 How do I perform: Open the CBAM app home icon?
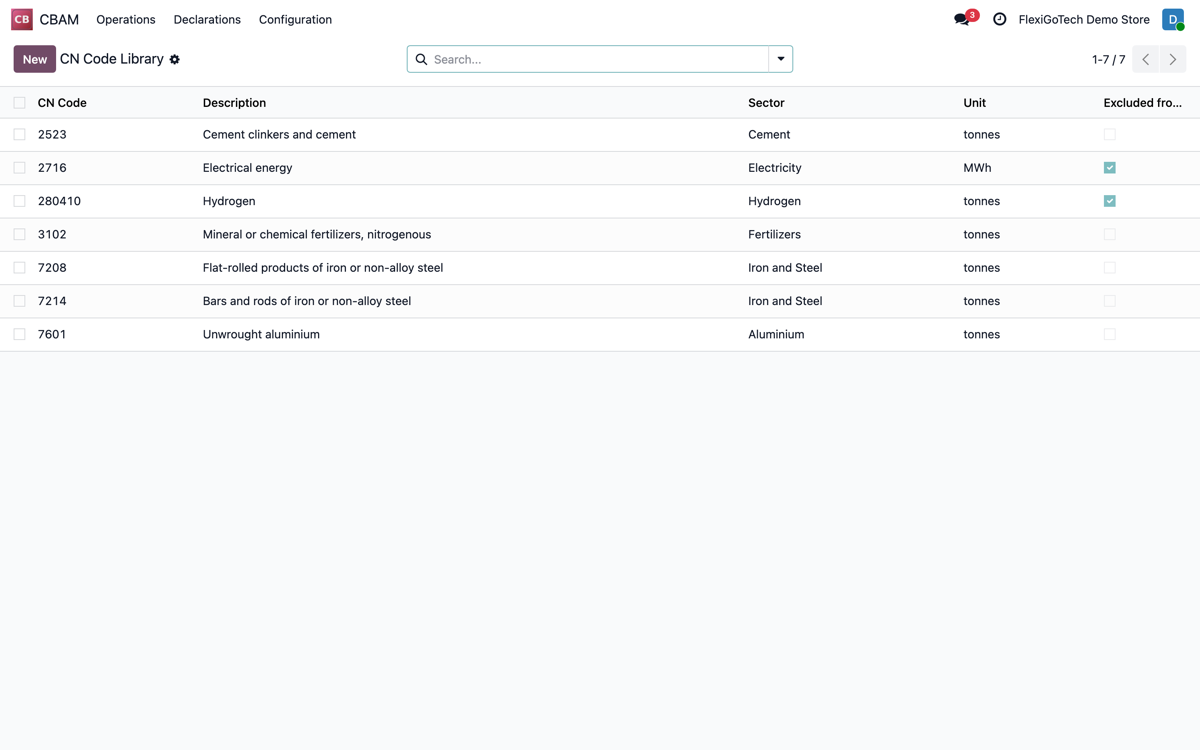[22, 19]
